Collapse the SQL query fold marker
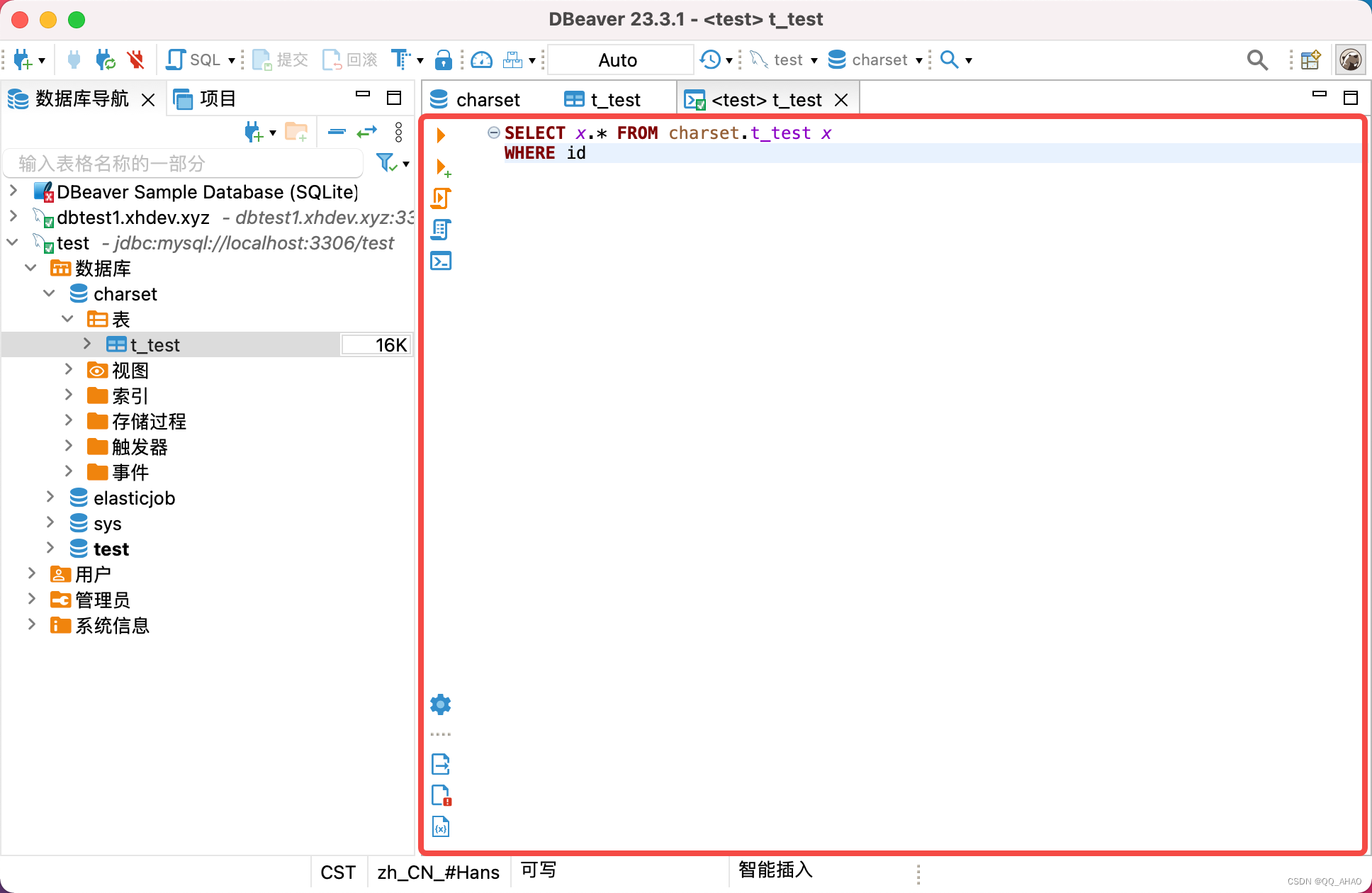The width and height of the screenshot is (1372, 893). (x=494, y=133)
